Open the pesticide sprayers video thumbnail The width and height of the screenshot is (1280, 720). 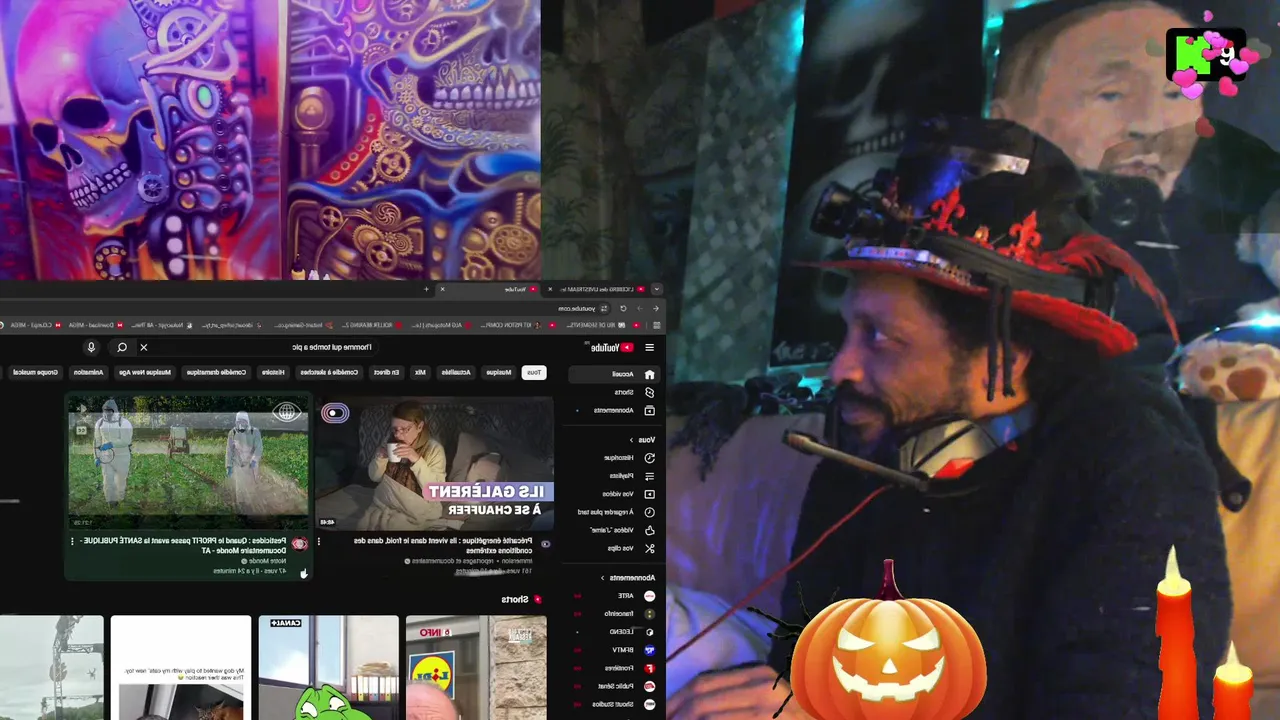coord(189,463)
